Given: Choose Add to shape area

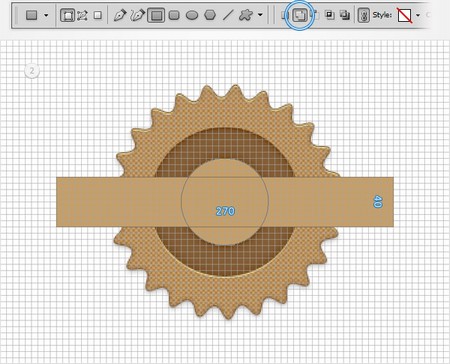Looking at the screenshot, I should tap(299, 15).
